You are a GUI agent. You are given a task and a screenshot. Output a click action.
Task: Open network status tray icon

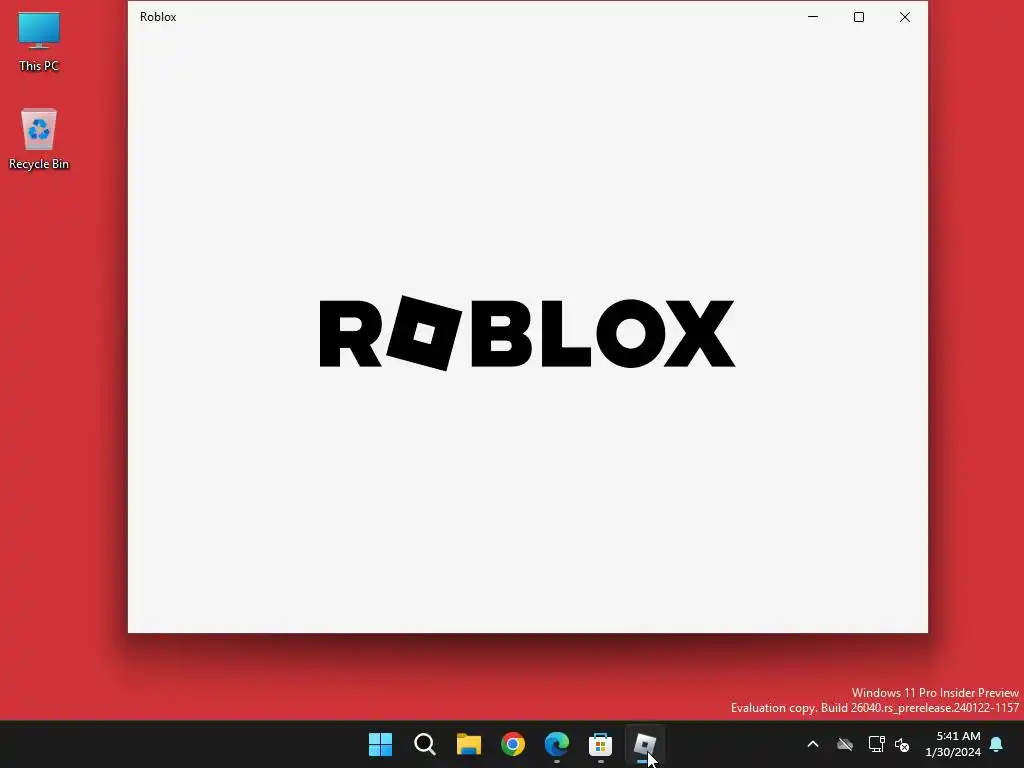click(x=876, y=744)
